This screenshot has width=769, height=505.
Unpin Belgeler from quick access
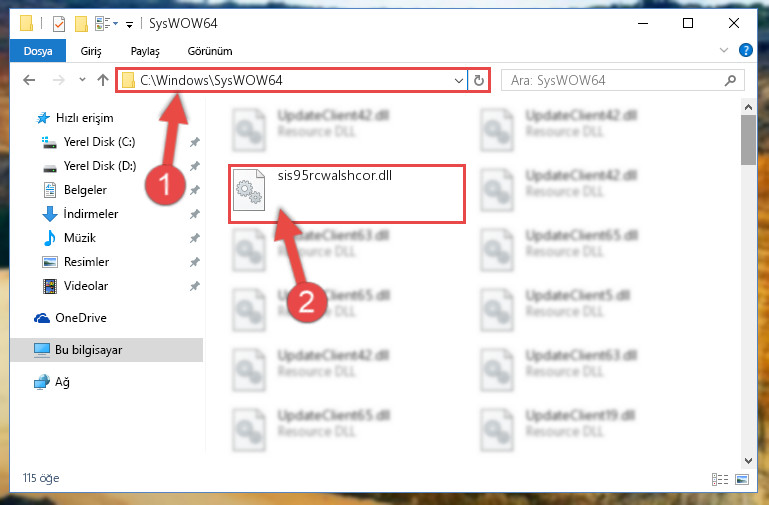[x=195, y=190]
